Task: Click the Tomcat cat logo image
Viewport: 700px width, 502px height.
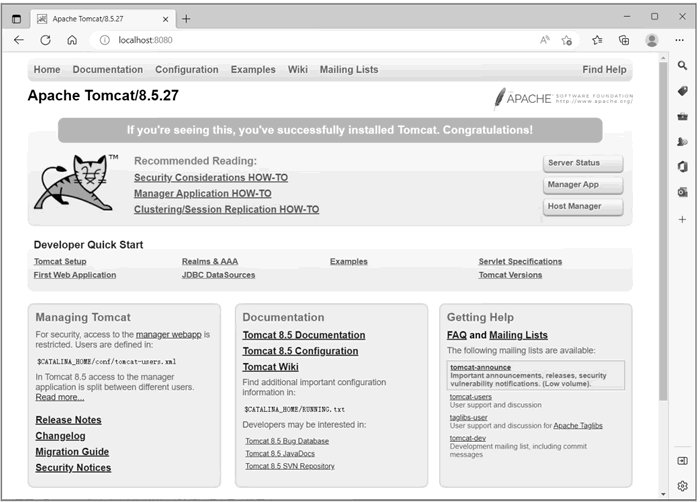Action: pos(74,182)
